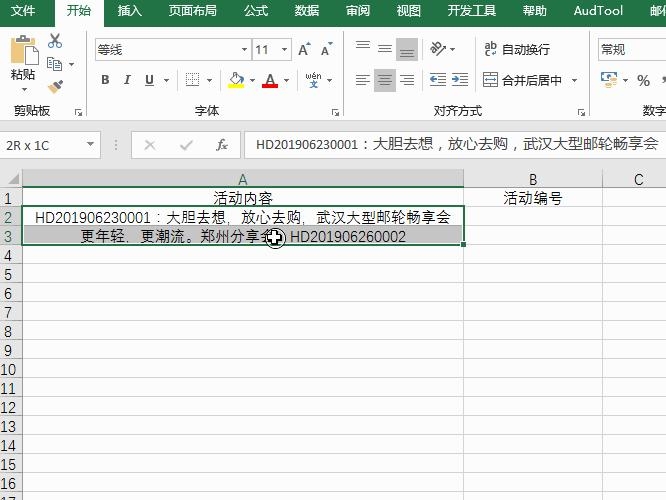Apply percent style
The image size is (666, 500).
coord(643,80)
